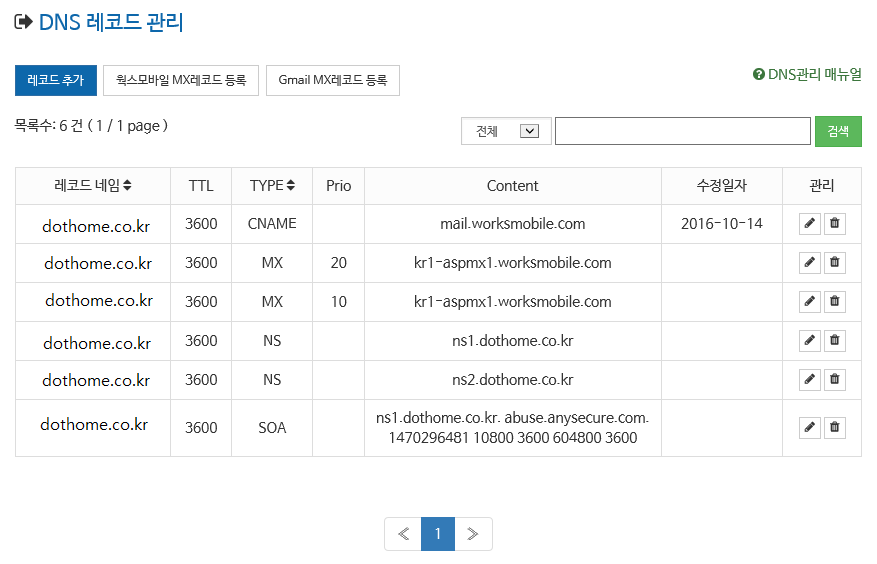The image size is (877, 564).
Task: Click the arrow icon beside DNS 레코드 관리 title
Action: [x=23, y=22]
